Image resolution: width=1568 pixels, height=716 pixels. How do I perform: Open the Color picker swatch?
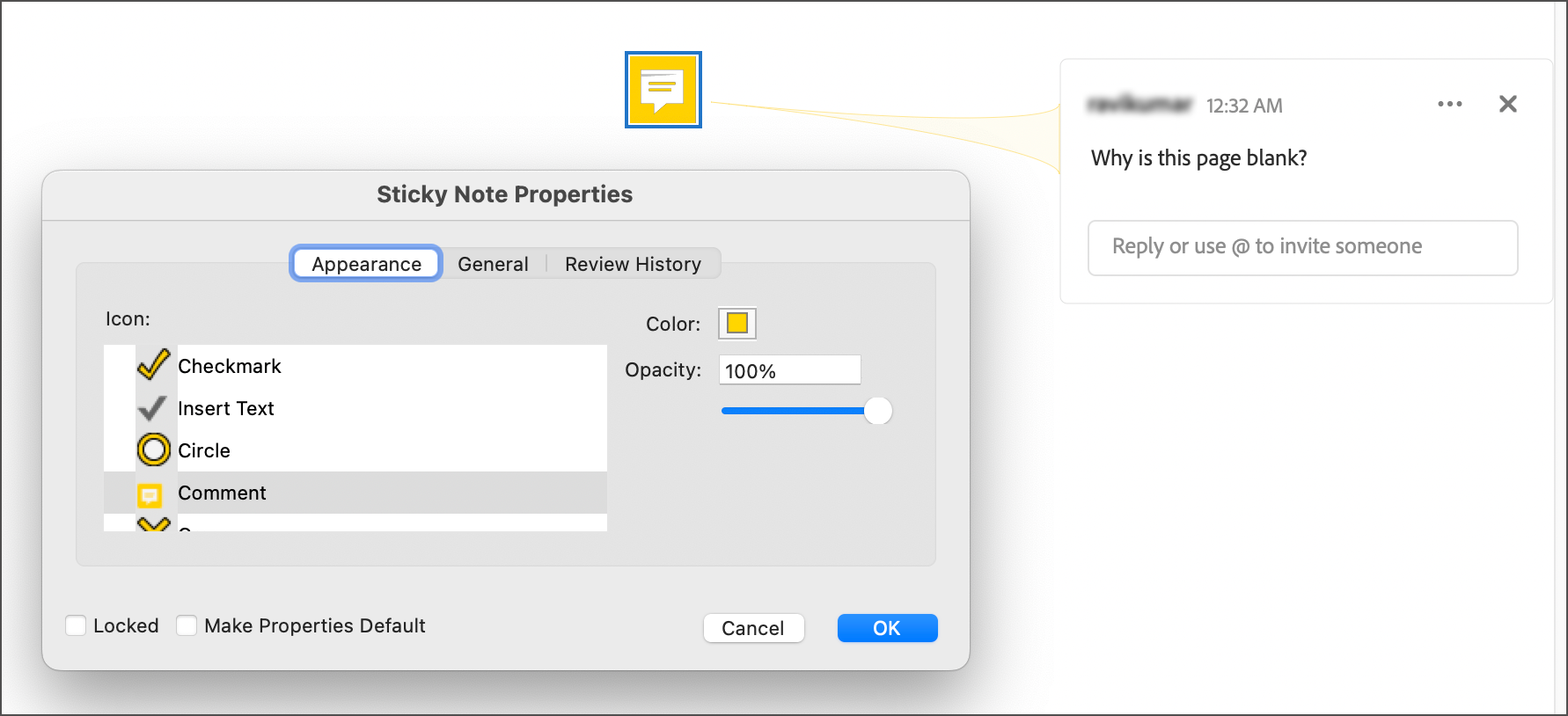pos(737,324)
